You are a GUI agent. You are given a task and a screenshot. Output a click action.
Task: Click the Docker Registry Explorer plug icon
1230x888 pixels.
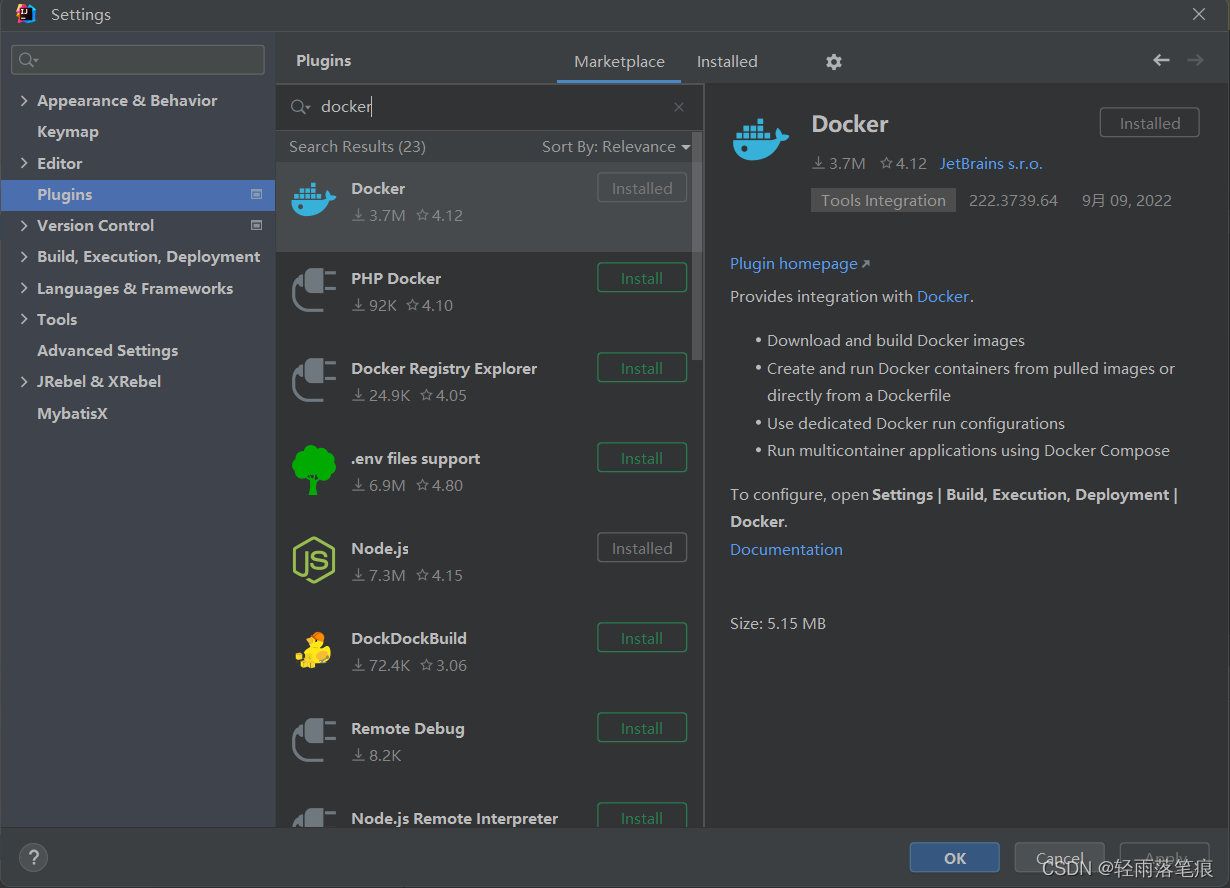point(313,381)
